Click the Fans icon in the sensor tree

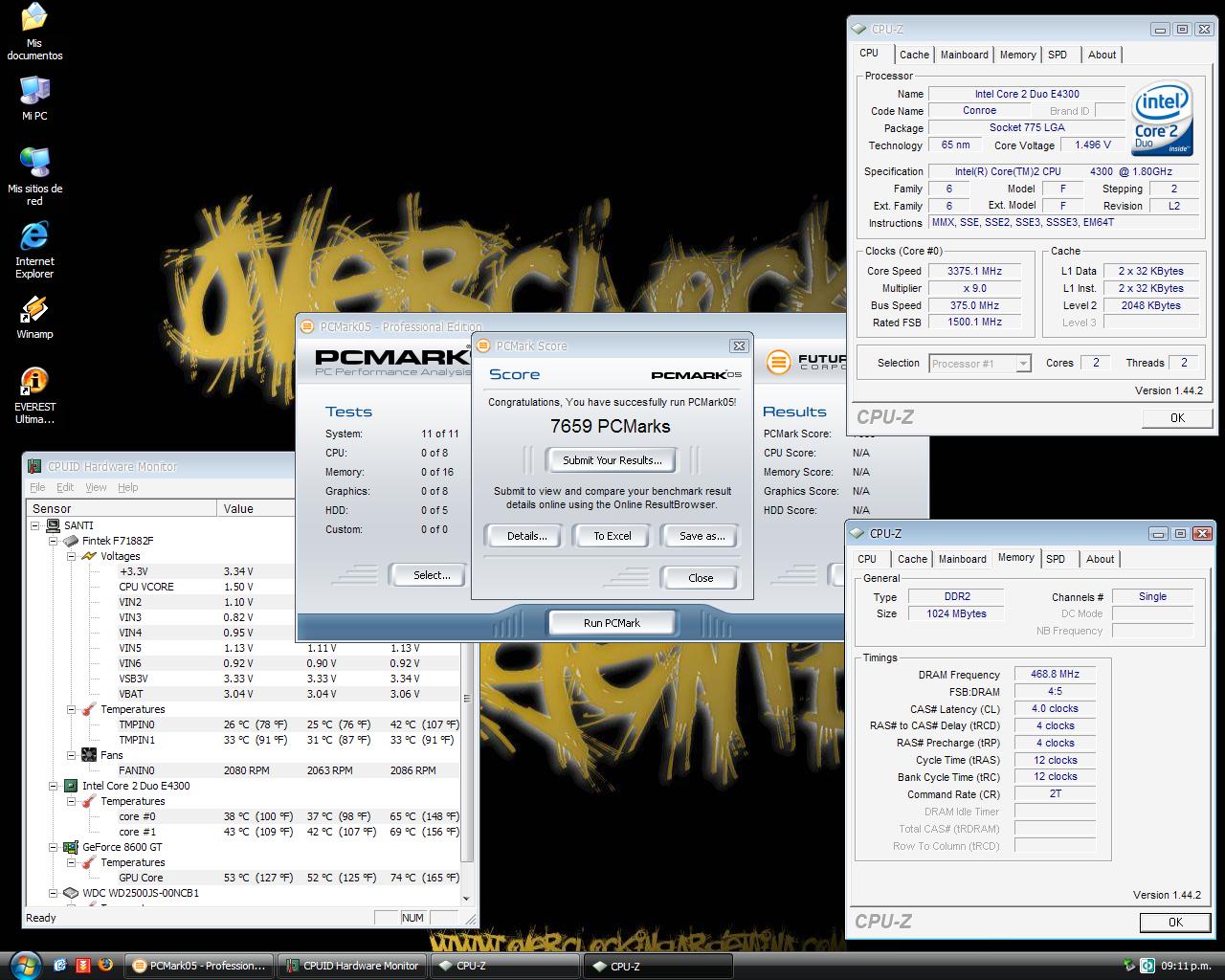coord(89,755)
